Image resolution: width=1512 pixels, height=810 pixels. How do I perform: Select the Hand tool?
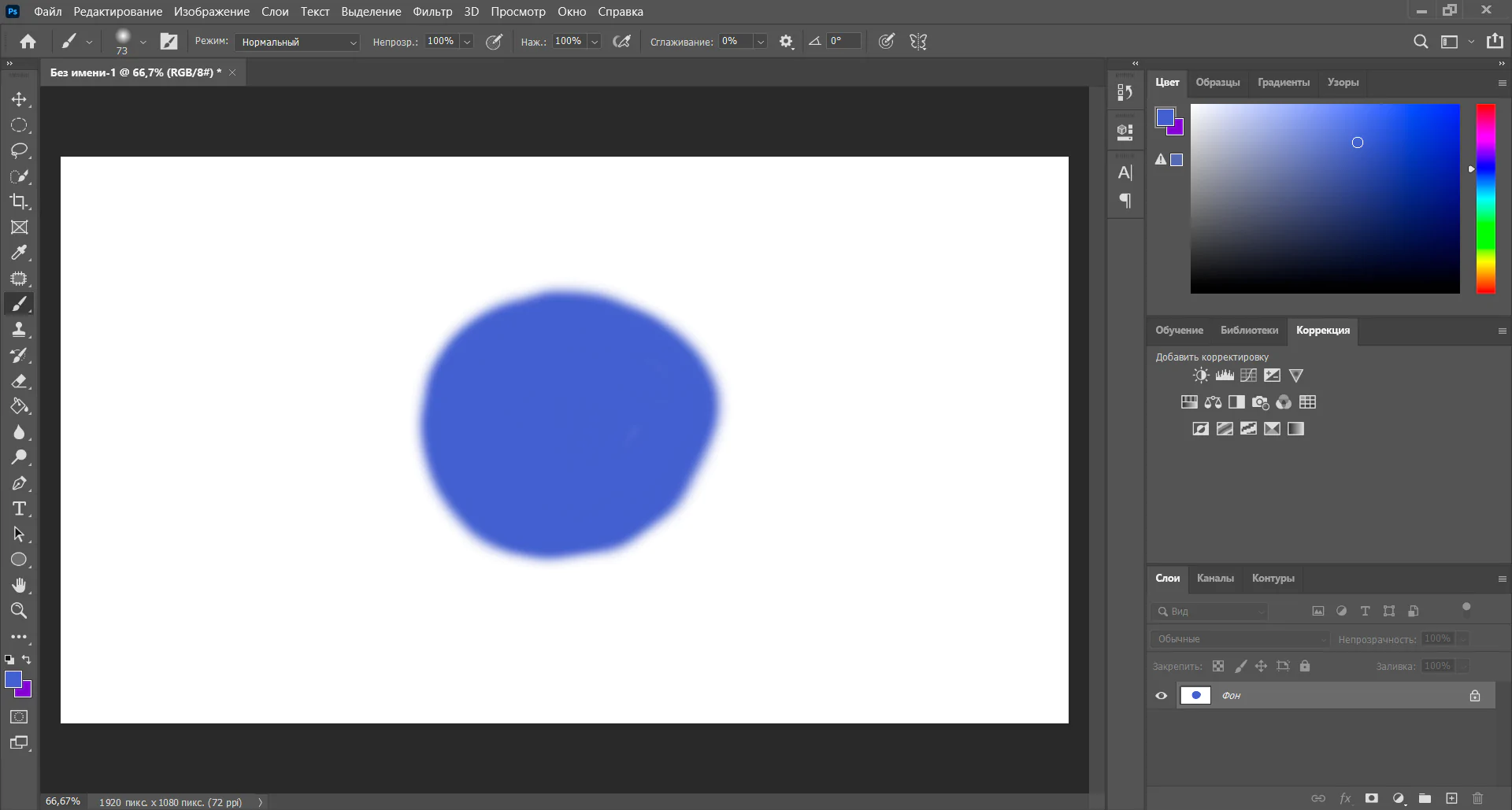click(19, 585)
